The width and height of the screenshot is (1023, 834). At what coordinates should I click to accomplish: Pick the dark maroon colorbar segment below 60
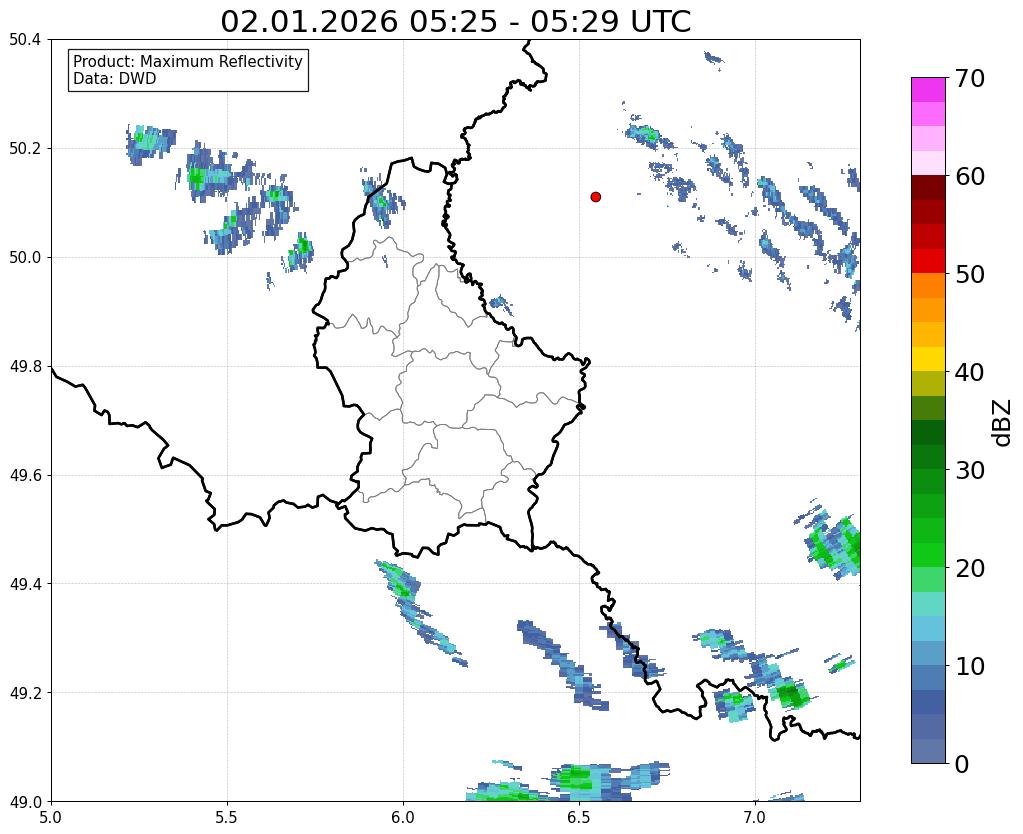pos(928,188)
